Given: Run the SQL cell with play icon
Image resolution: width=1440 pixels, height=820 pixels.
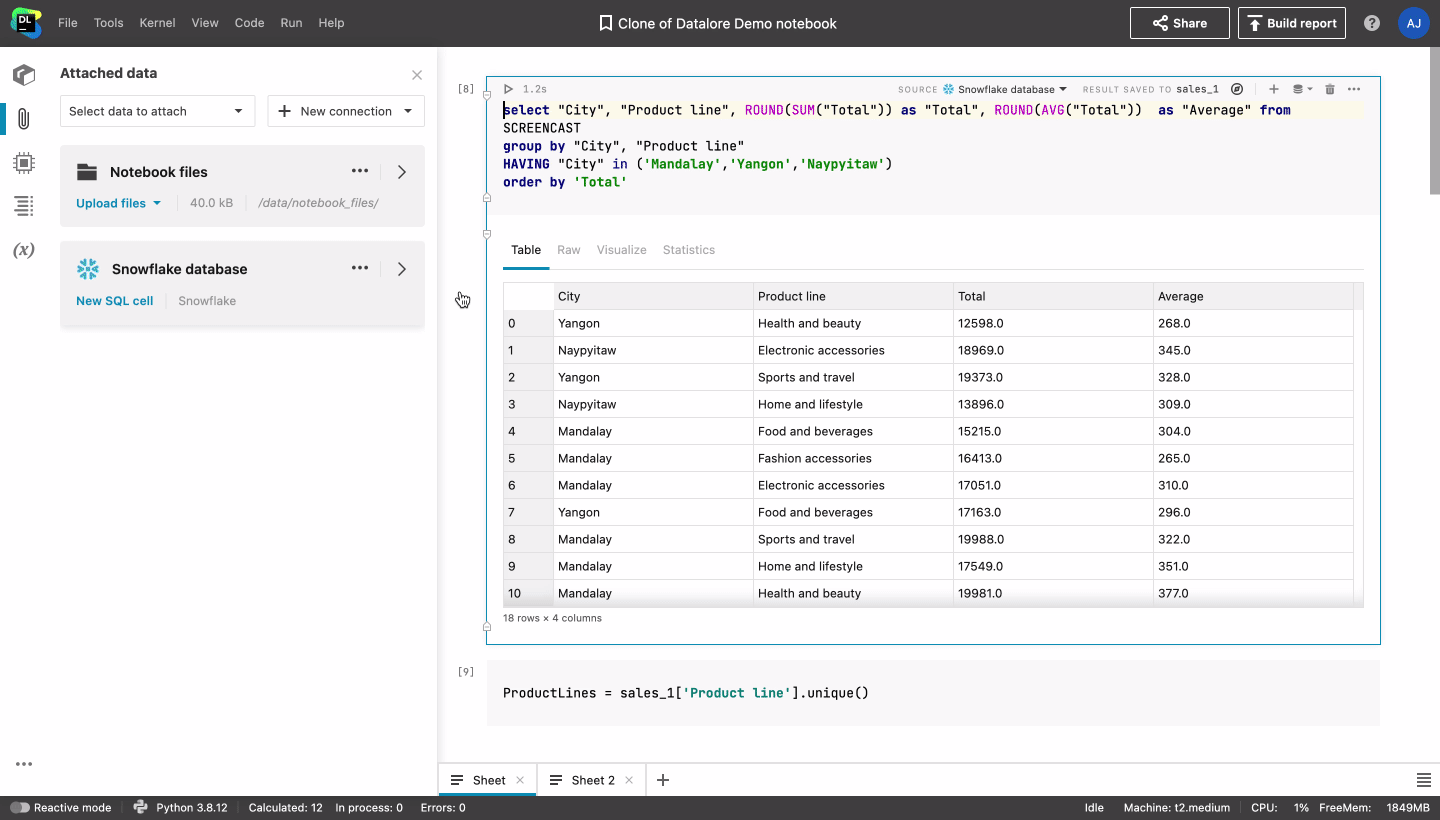Looking at the screenshot, I should coord(508,89).
